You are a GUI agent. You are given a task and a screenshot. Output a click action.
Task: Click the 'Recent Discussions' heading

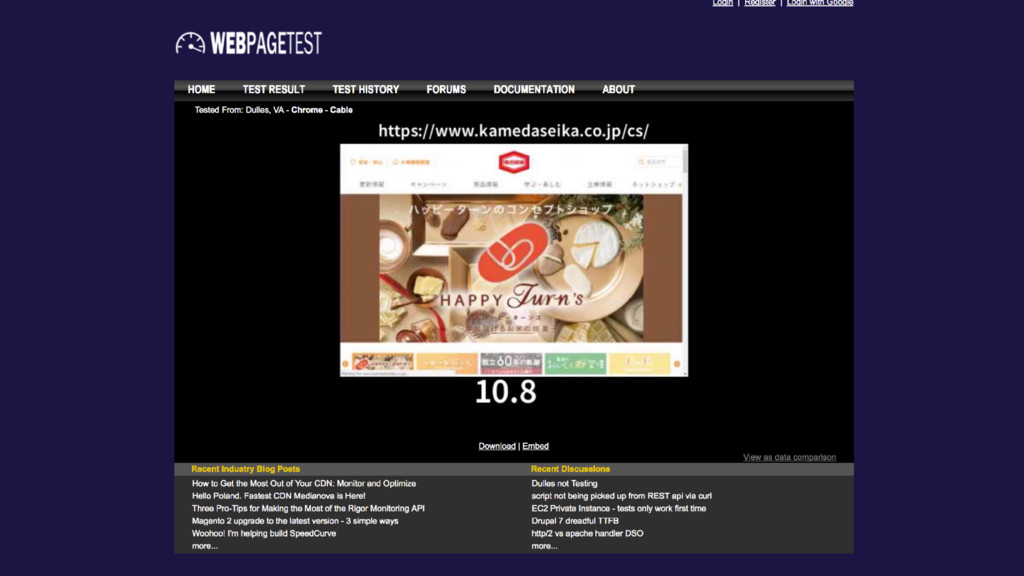tap(570, 469)
